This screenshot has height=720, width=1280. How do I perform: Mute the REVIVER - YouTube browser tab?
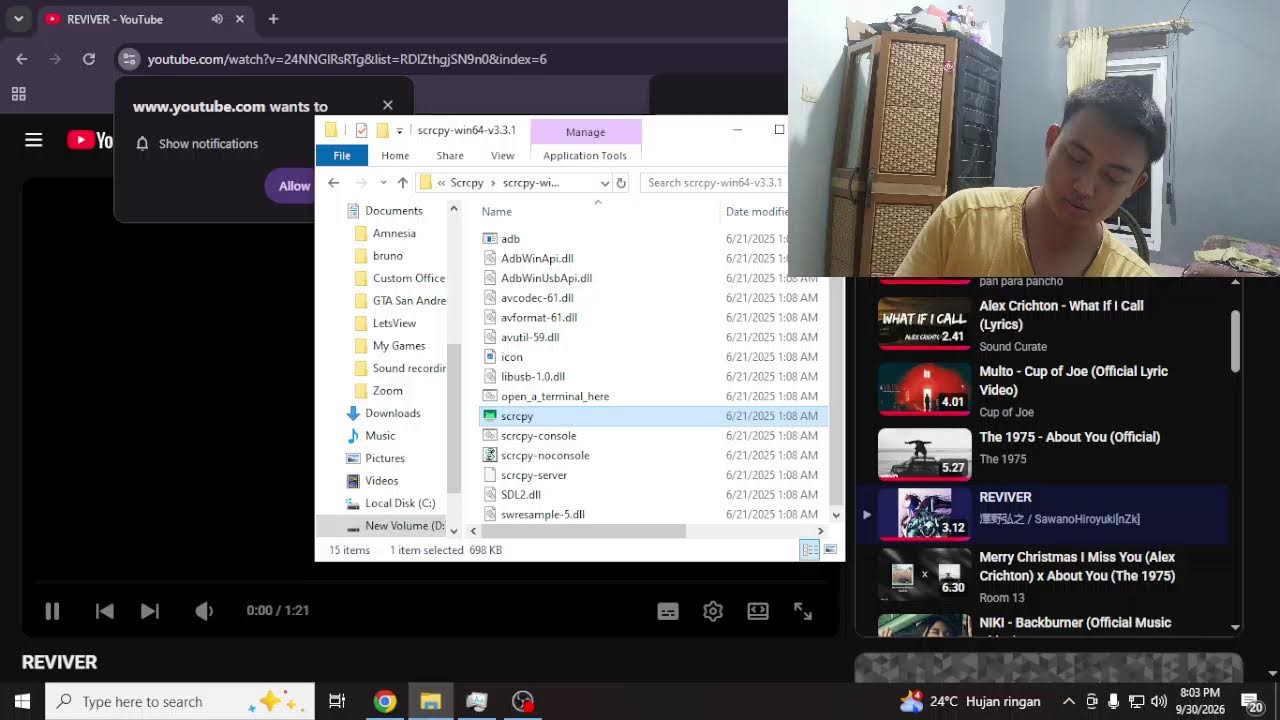[217, 19]
